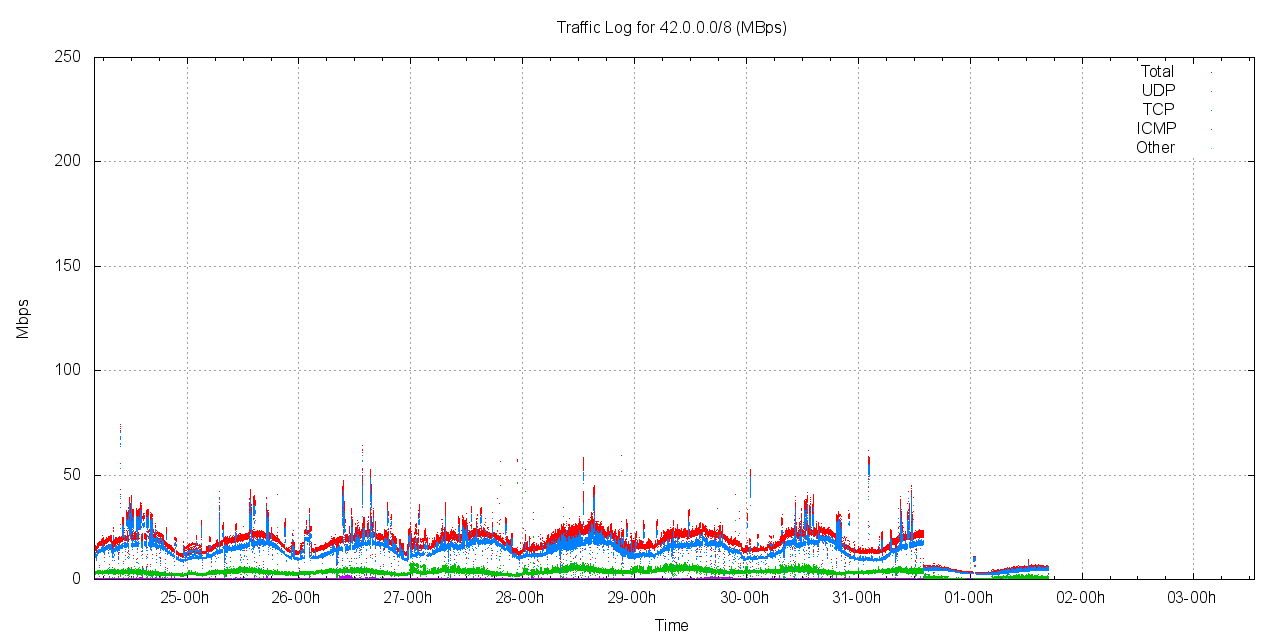Image resolution: width=1280 pixels, height=640 pixels.
Task: Click the Time x-axis label
Action: pos(671,626)
